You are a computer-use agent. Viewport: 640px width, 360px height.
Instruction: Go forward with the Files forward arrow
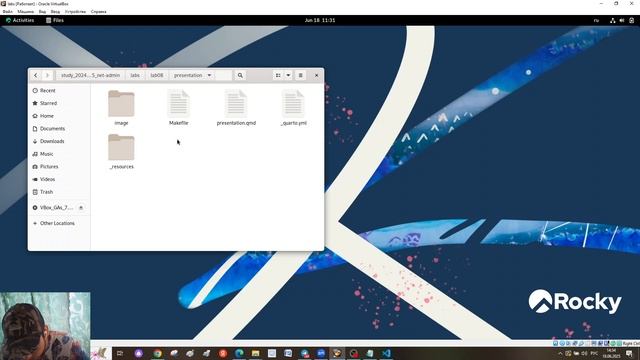47,76
